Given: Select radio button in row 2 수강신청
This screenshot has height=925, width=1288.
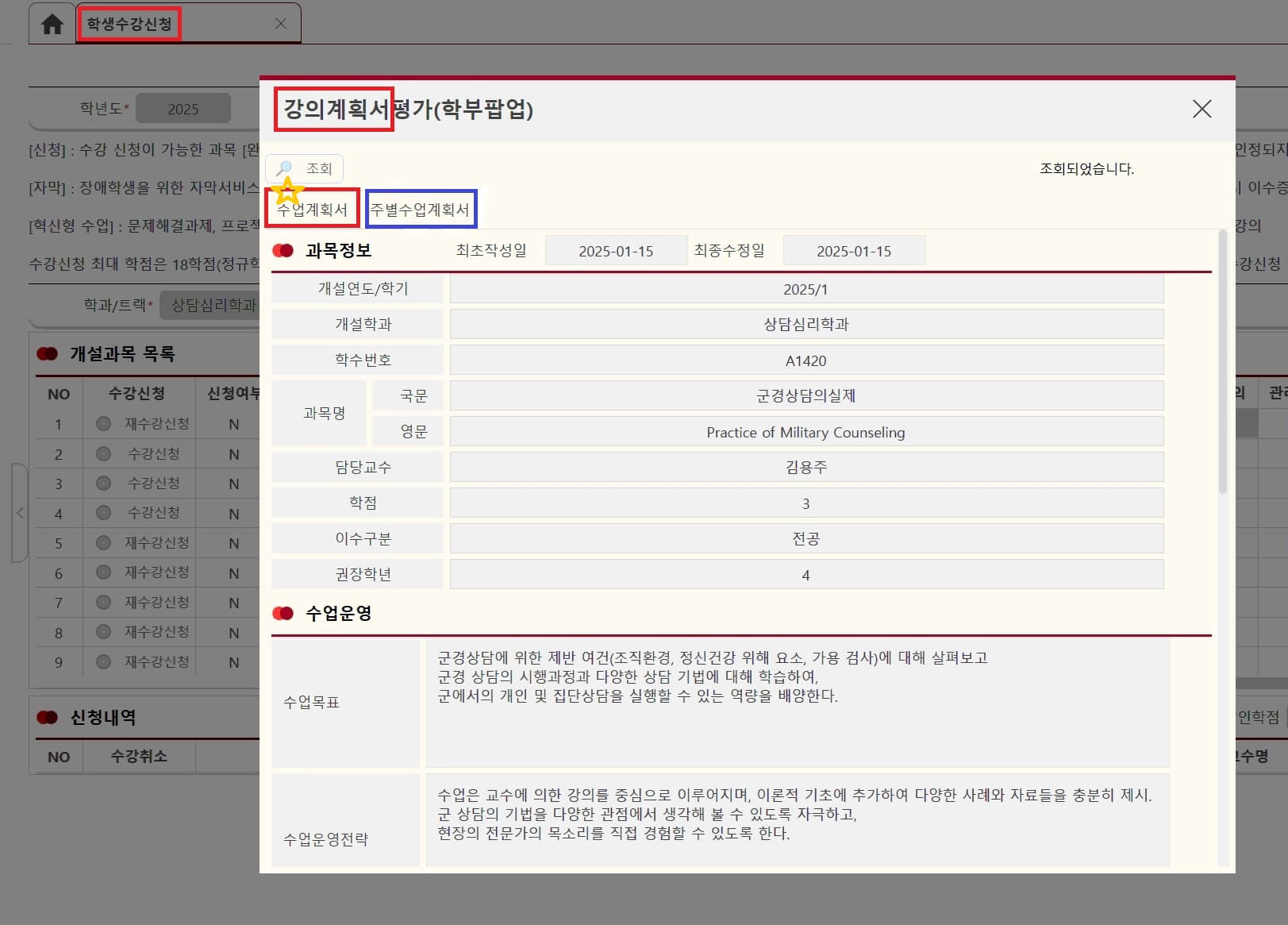Looking at the screenshot, I should [103, 454].
